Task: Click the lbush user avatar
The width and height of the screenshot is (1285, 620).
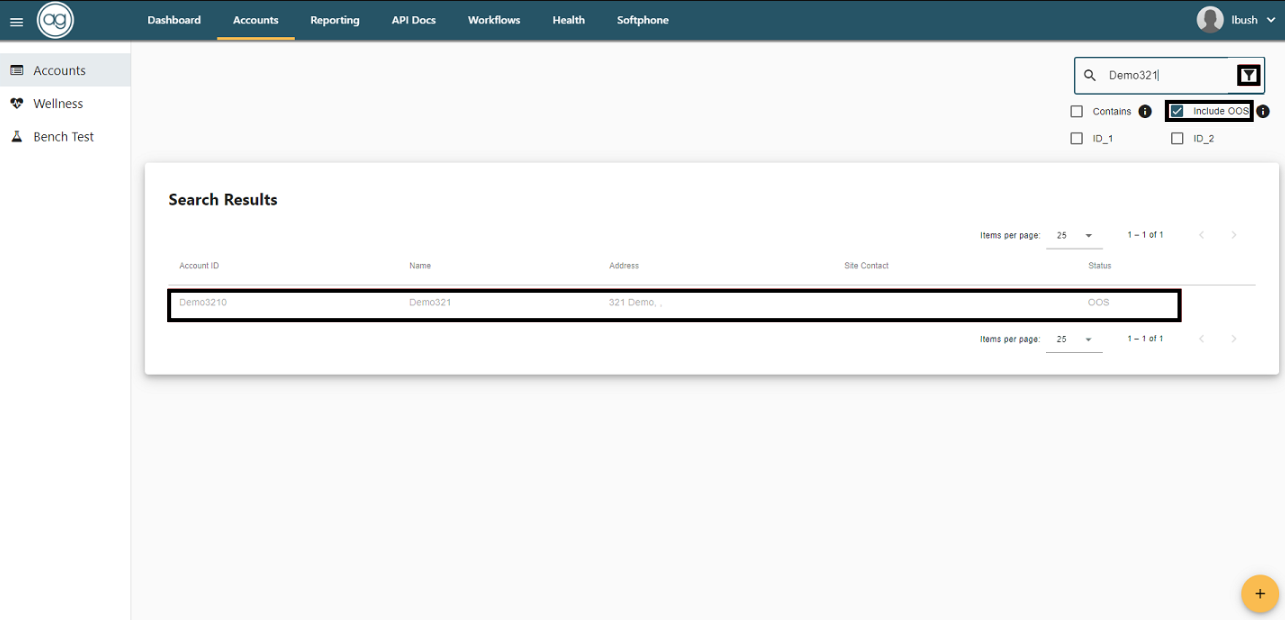Action: (1210, 20)
